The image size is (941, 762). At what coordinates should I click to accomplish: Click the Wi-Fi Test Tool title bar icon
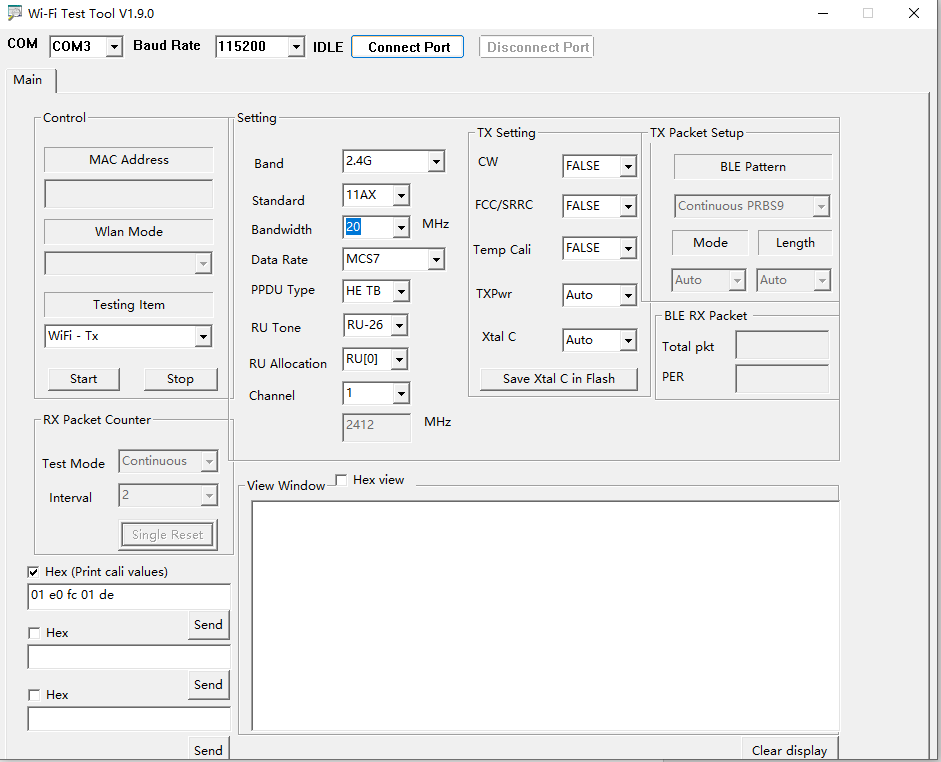[14, 14]
